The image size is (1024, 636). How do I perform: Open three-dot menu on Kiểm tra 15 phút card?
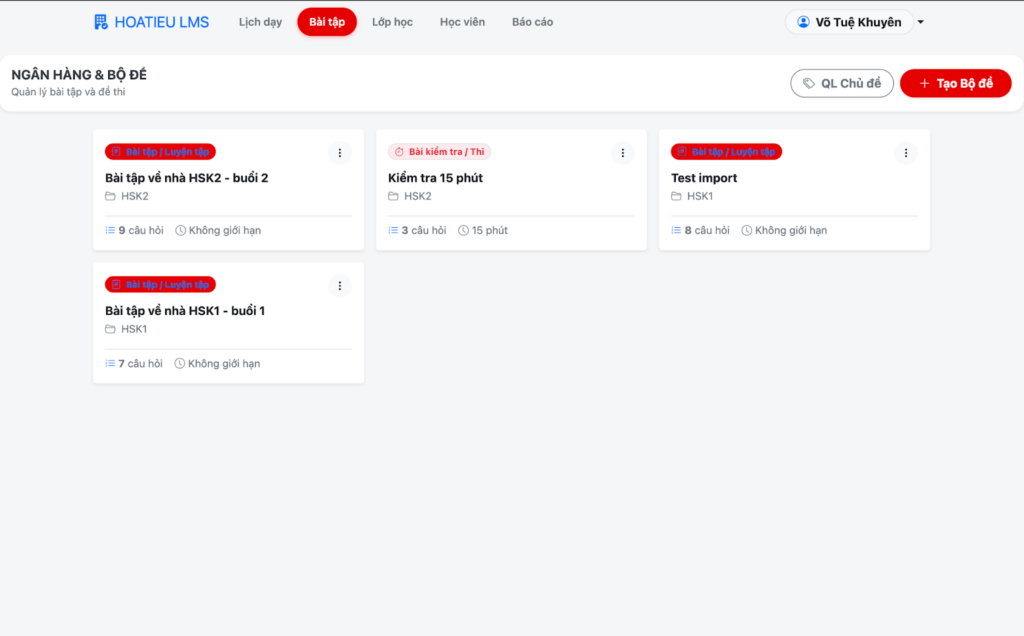623,153
